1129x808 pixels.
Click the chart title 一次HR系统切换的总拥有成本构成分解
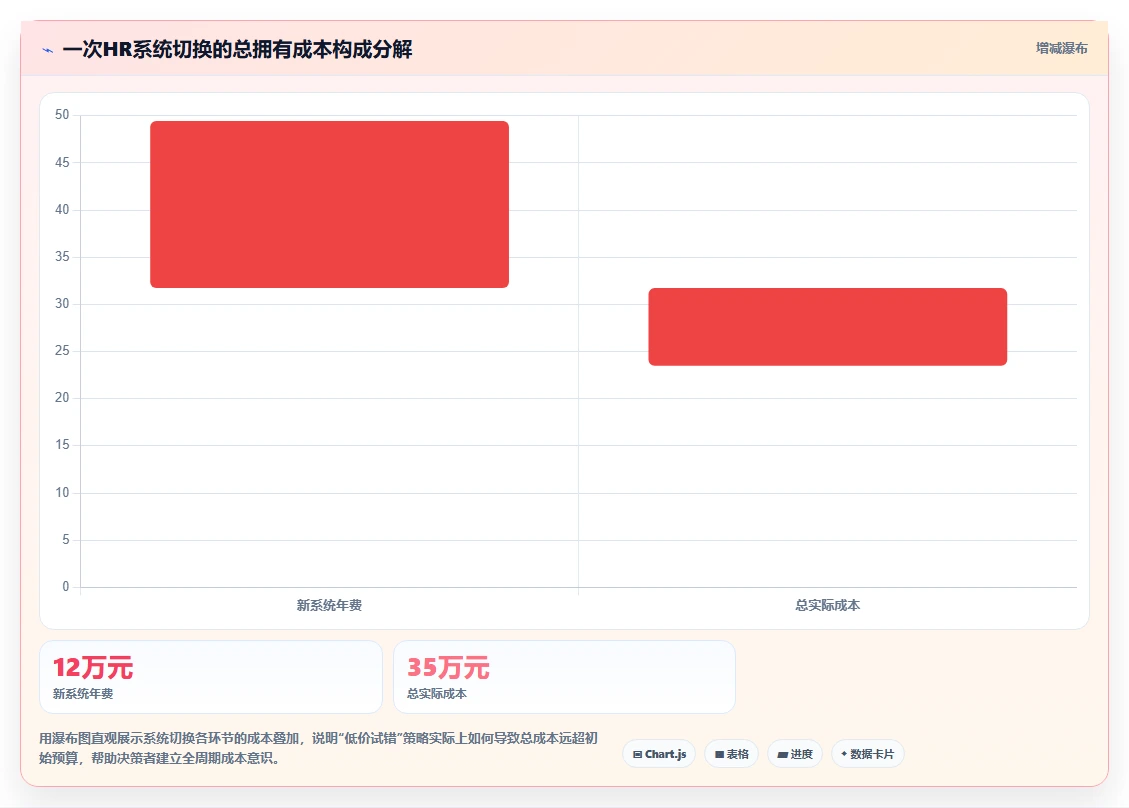[237, 50]
